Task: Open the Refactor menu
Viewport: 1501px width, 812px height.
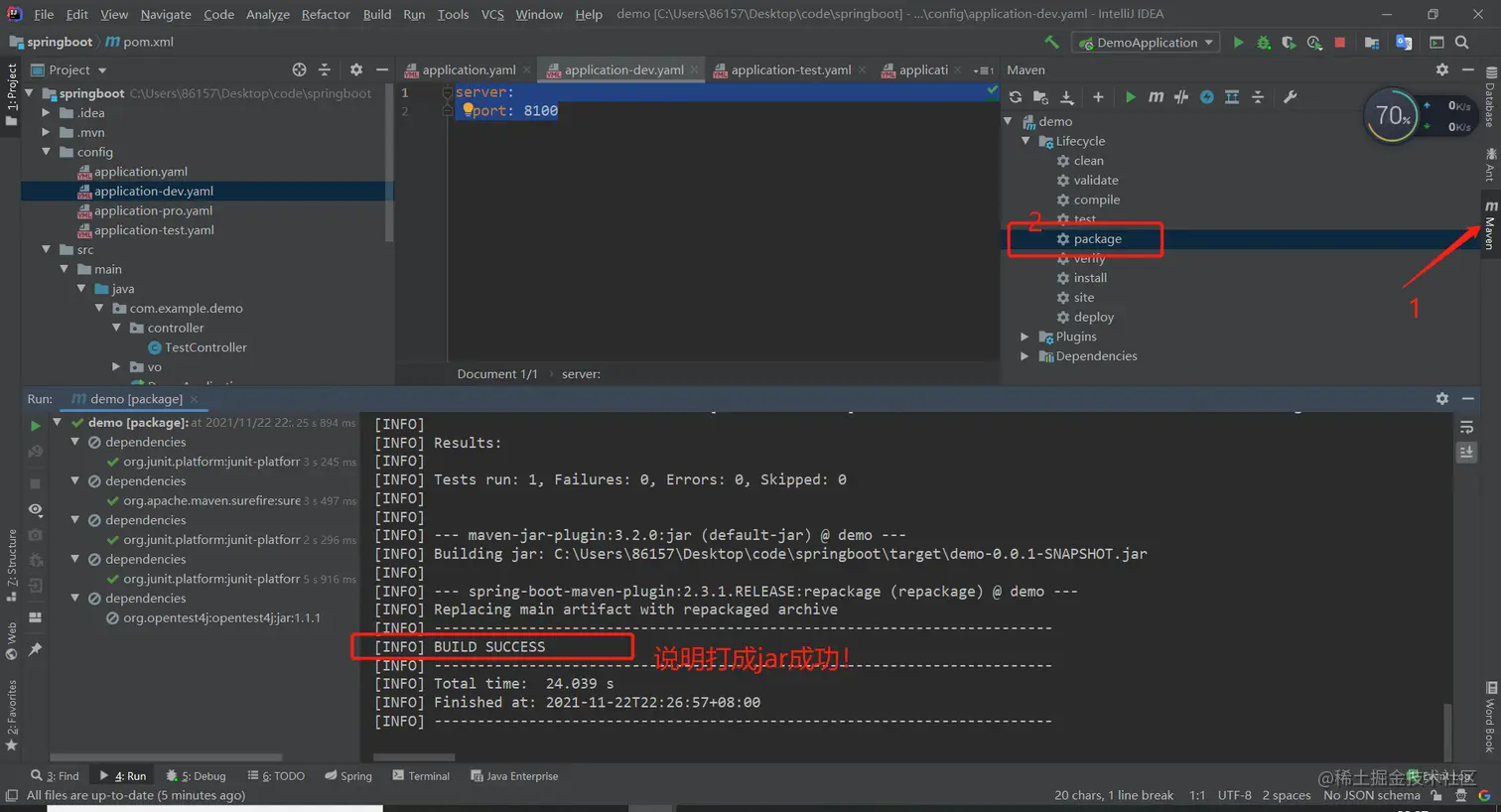Action: point(326,14)
